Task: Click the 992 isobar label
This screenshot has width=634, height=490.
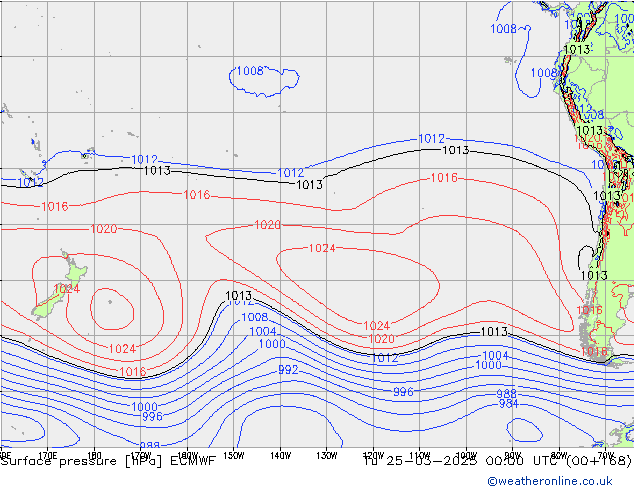Action: [288, 370]
